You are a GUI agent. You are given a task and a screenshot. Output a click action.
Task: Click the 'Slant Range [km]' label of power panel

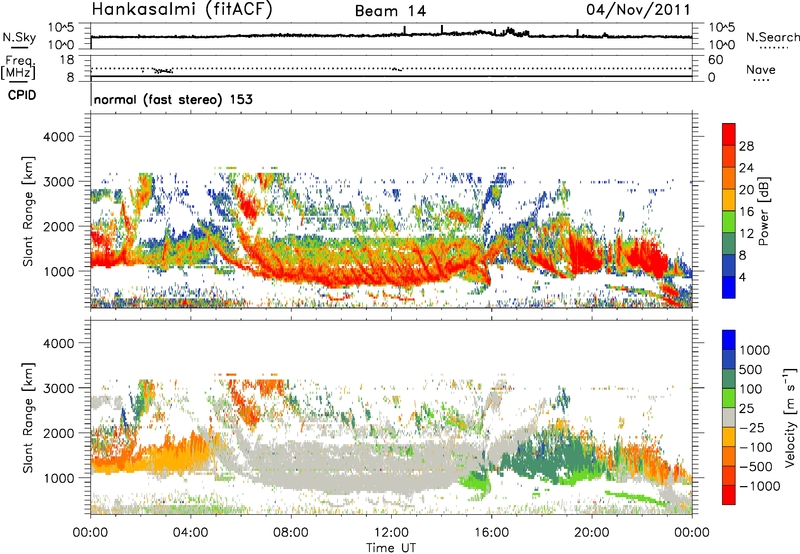28,211
